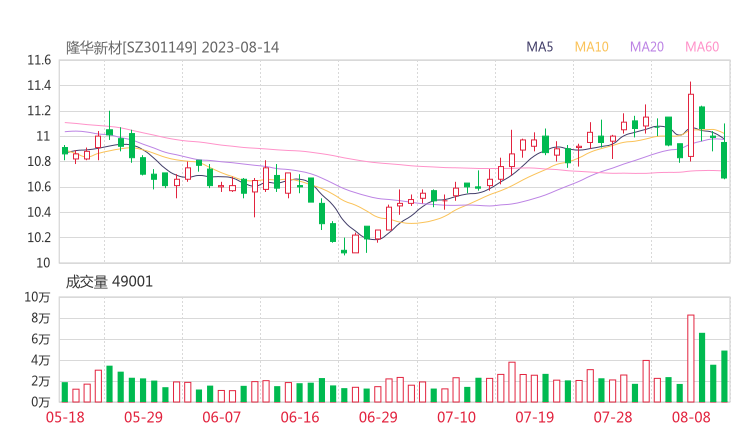
Task: Click the 11.6 price axis label
Action: (x=39, y=60)
